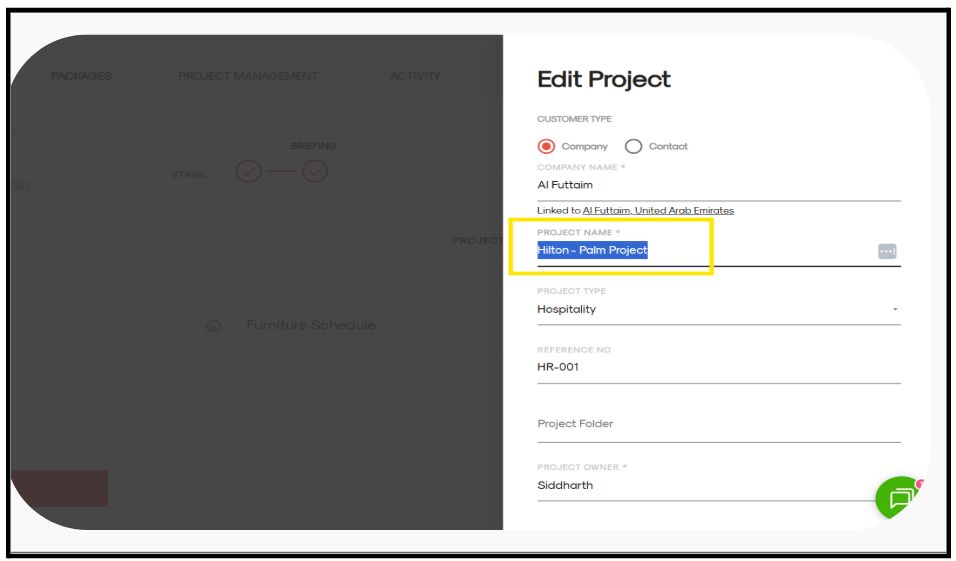Open the Activity tab

click(x=415, y=76)
